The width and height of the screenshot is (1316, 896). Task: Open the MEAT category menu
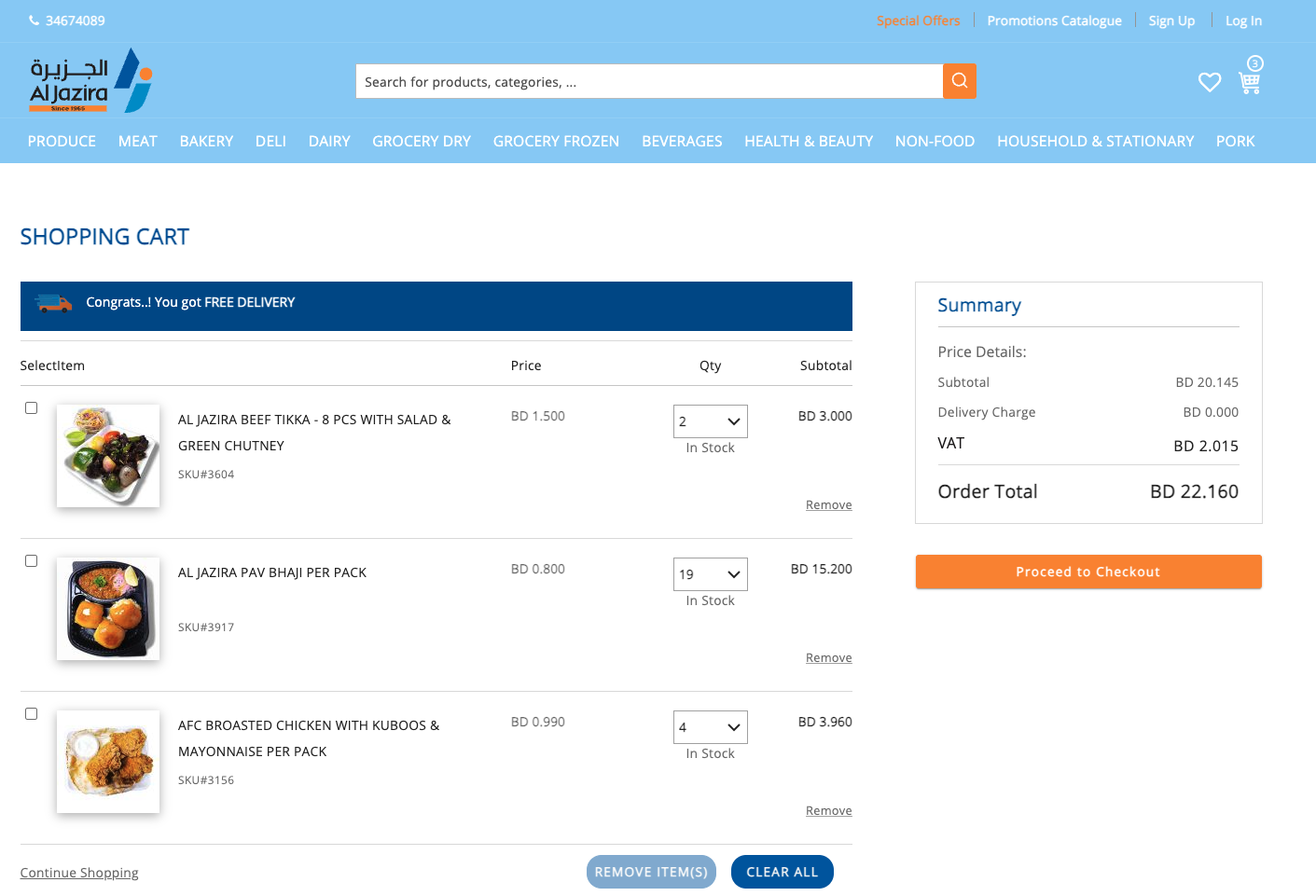pyautogui.click(x=138, y=141)
